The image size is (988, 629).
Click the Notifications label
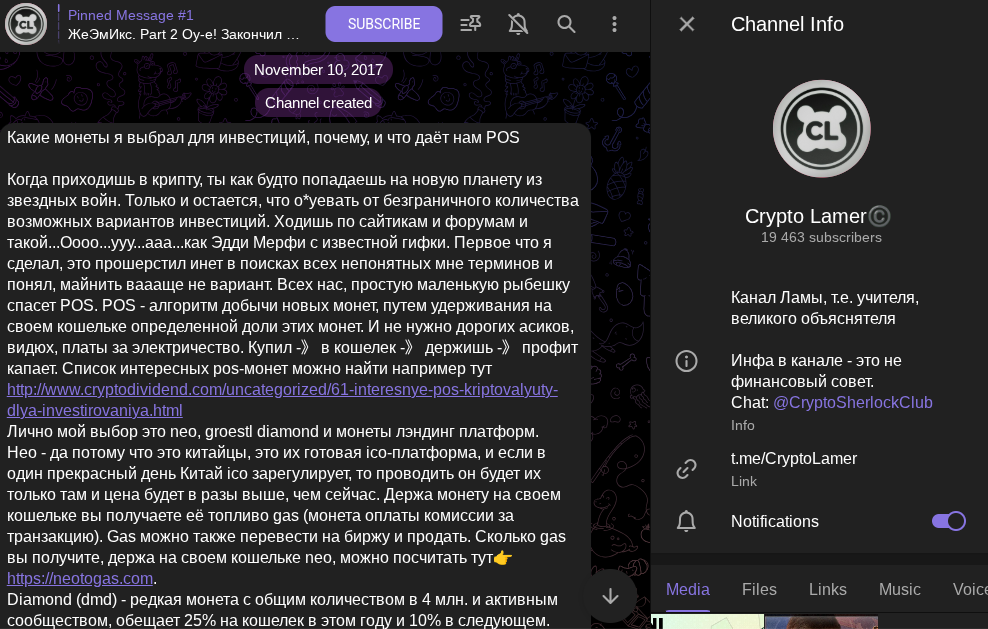(x=774, y=521)
